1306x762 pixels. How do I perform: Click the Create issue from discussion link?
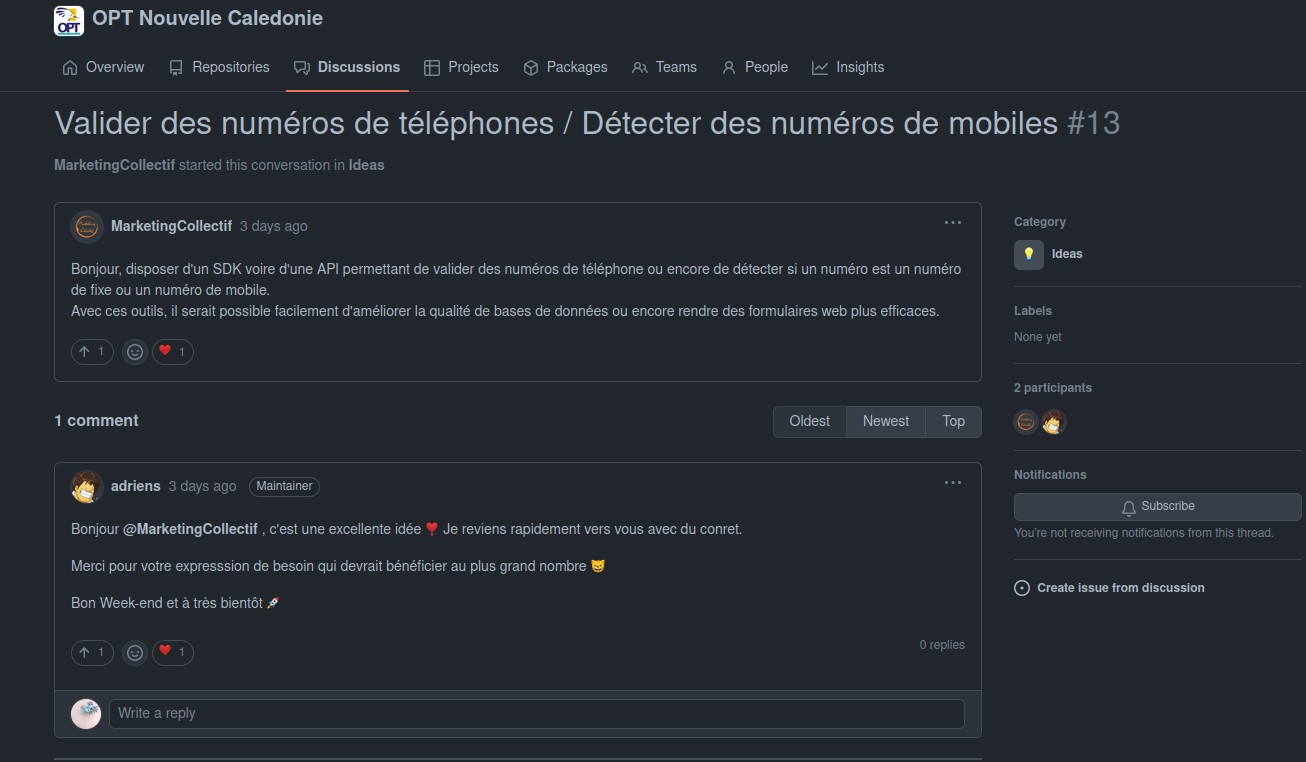[x=1120, y=588]
